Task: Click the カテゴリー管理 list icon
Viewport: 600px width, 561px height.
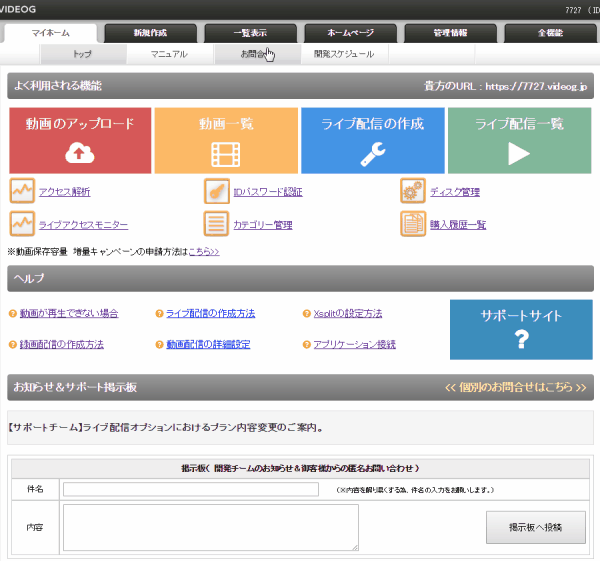Action: point(216,224)
